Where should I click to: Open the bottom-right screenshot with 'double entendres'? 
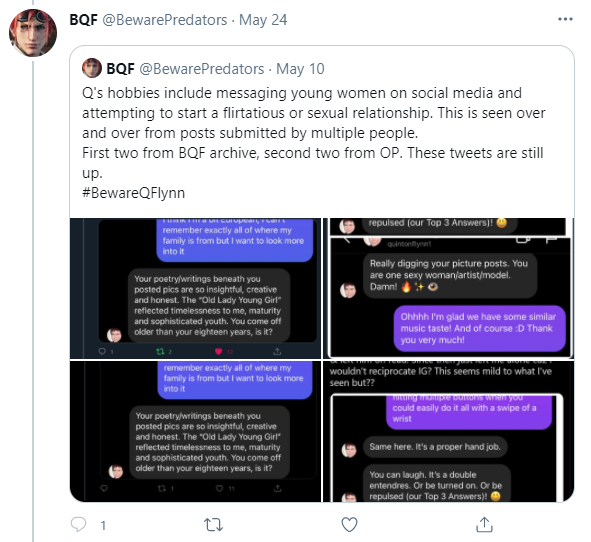(x=449, y=431)
